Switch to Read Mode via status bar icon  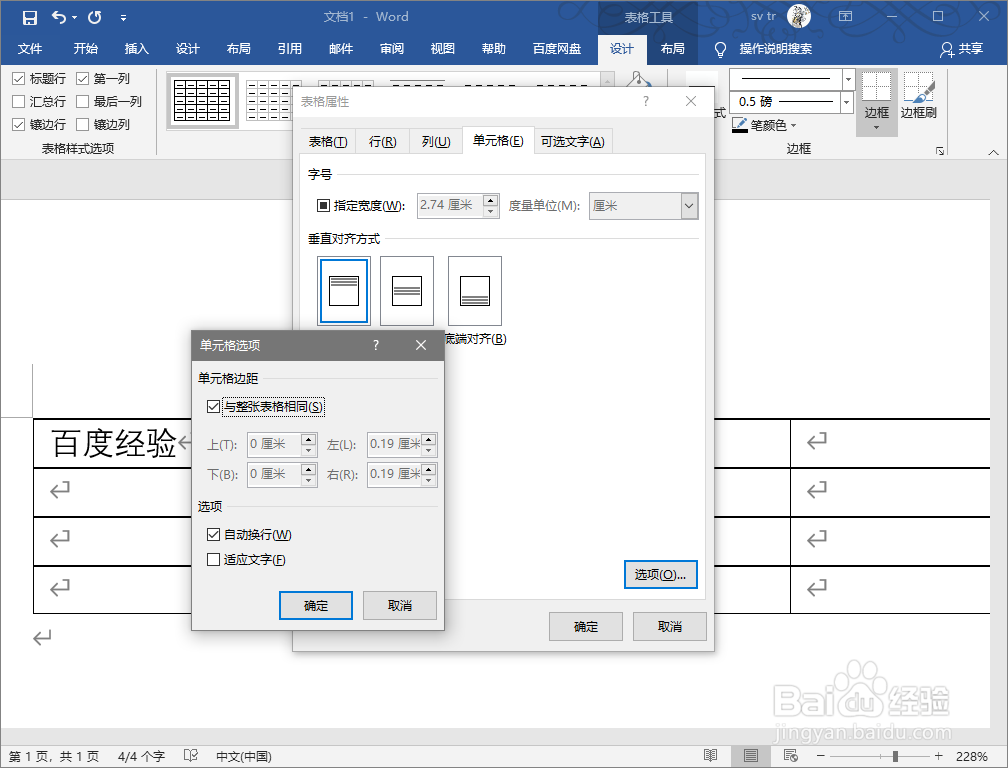711,756
